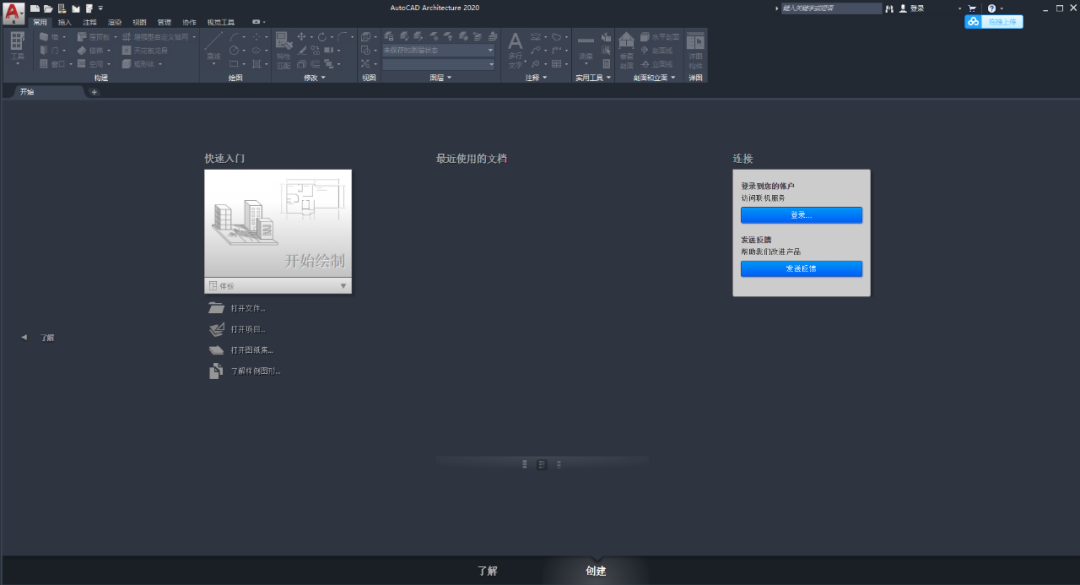Click the 增强型自定义轴网 grid tool
This screenshot has width=1080, height=585.
pos(155,37)
